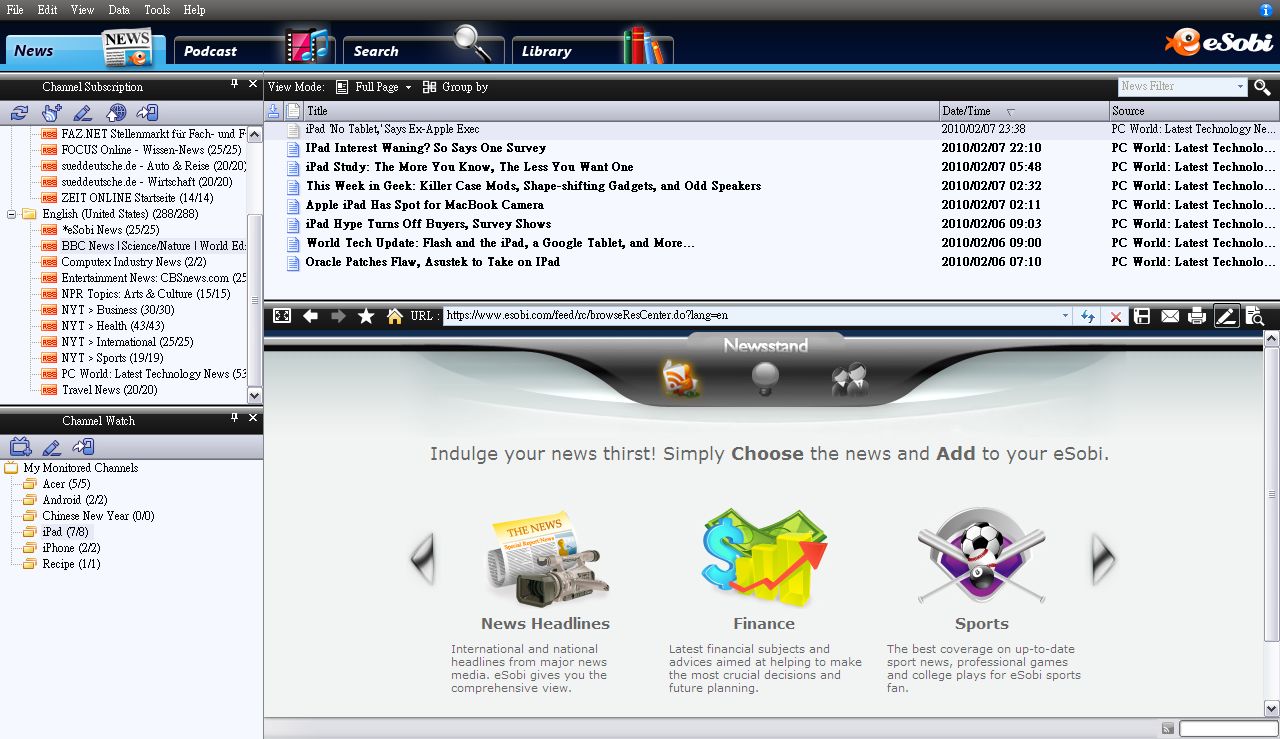
Task: Click the edit pencil icon in Channel Subscription
Action: pos(83,113)
